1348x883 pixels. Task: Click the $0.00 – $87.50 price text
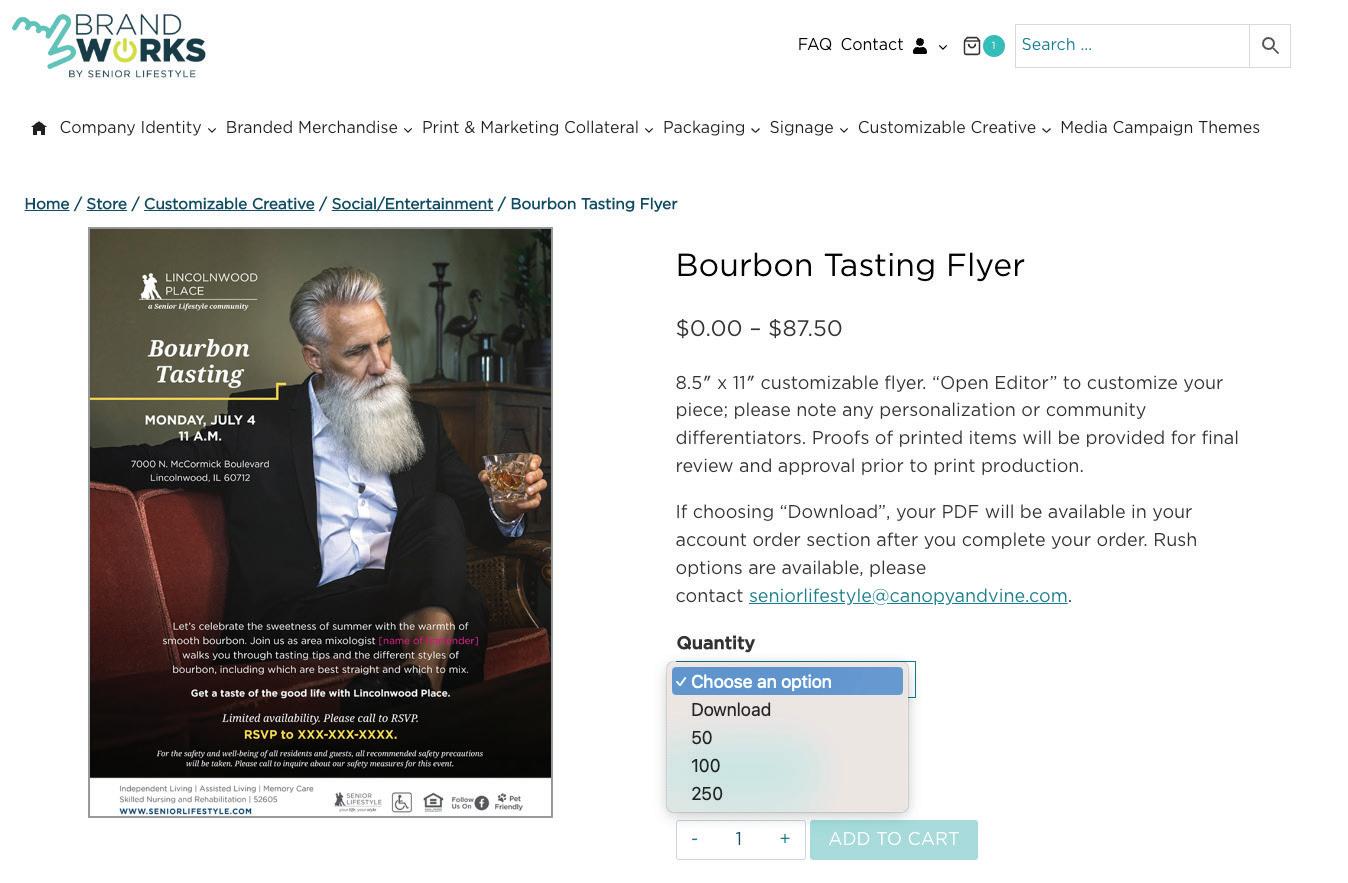(x=759, y=329)
